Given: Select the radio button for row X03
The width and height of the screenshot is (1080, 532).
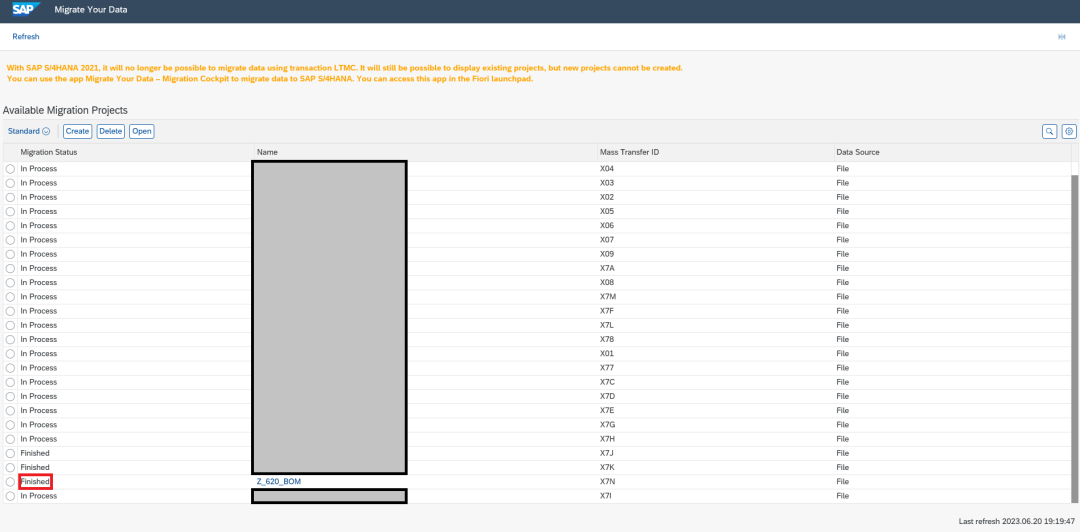Looking at the screenshot, I should (10, 183).
